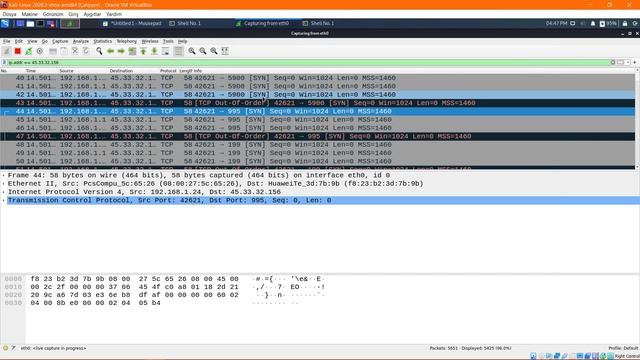The image size is (640, 360).
Task: Apply the display filter arrow button
Action: click(x=620, y=62)
